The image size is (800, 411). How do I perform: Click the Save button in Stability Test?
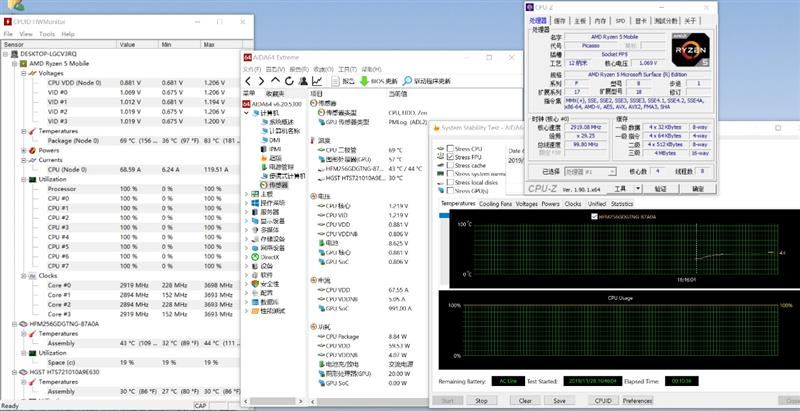pos(559,401)
